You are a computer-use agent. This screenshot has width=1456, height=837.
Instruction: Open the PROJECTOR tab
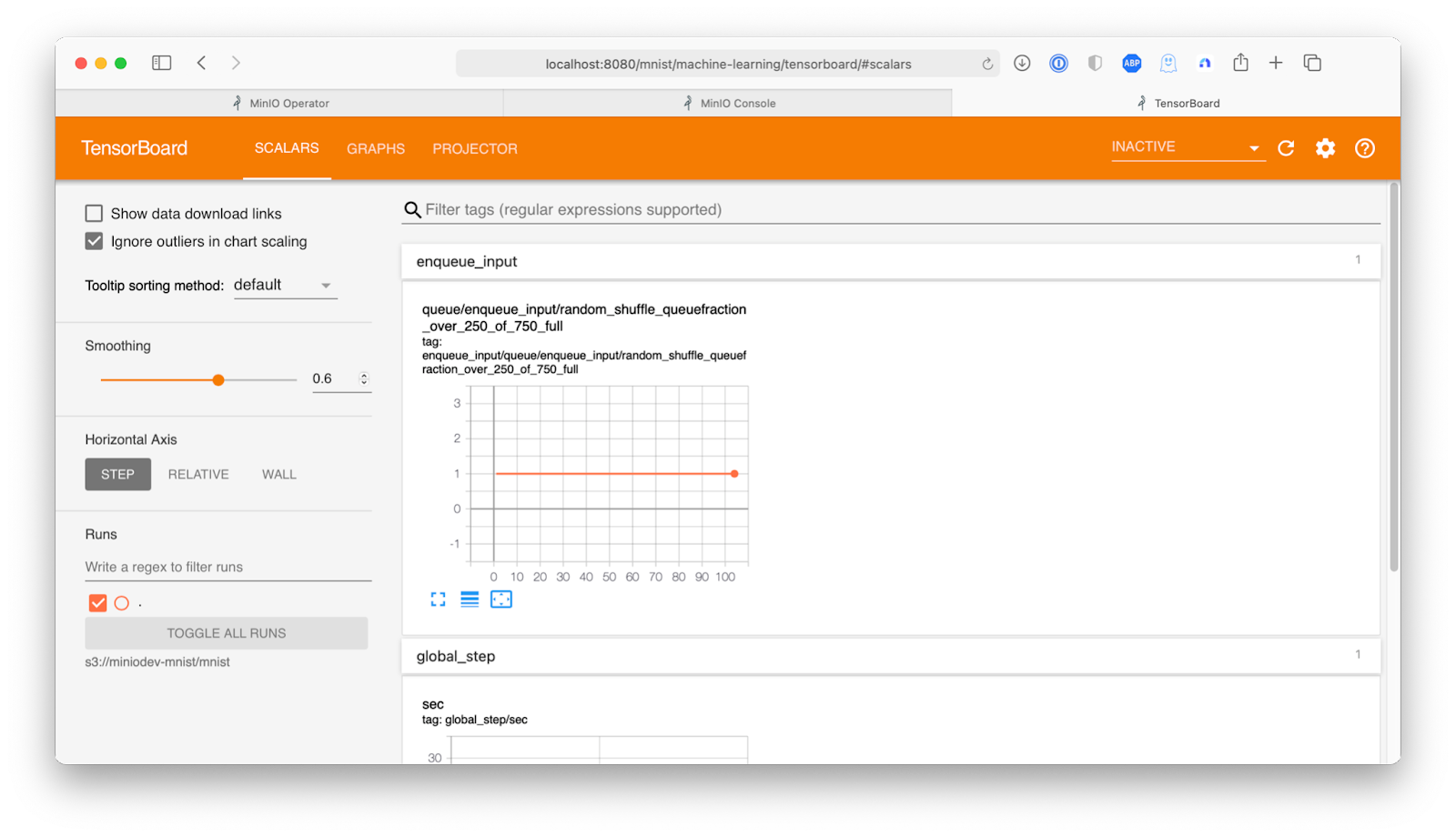(474, 148)
